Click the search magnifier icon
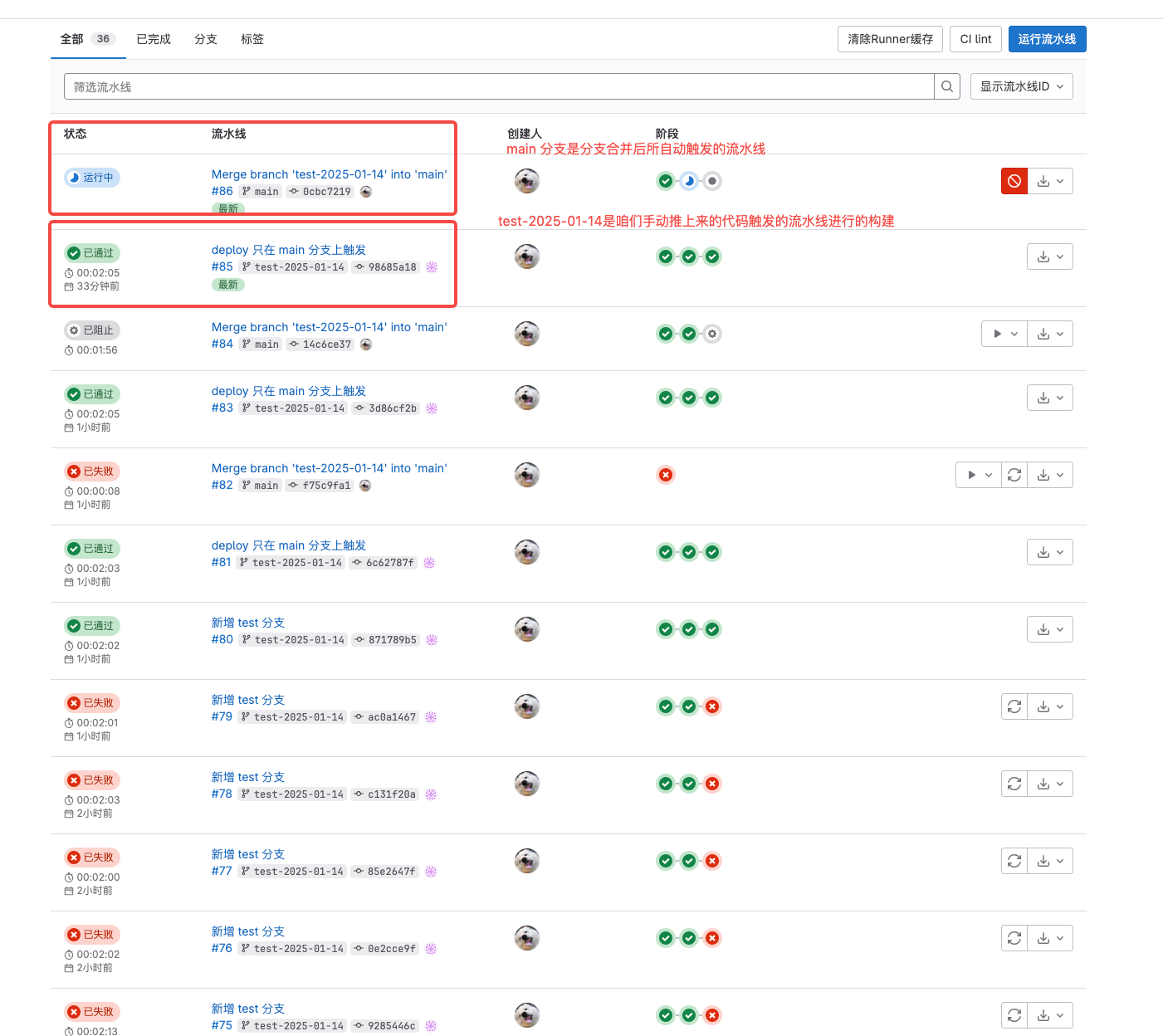1163x1036 pixels. coord(947,86)
